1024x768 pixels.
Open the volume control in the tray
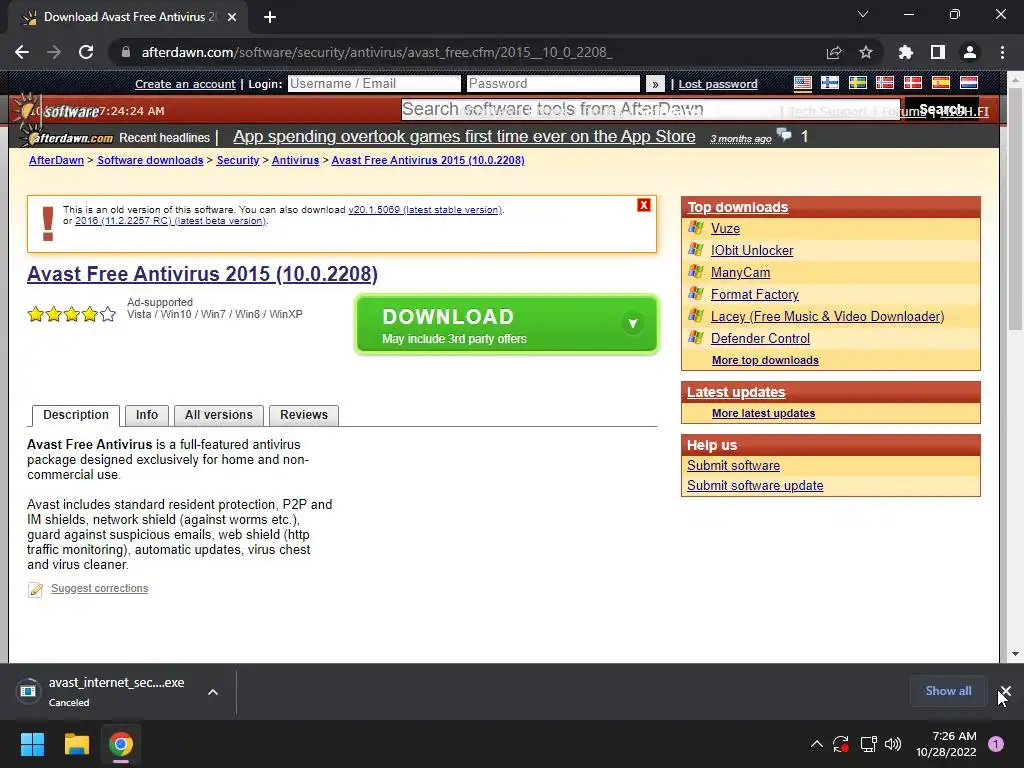(x=893, y=744)
